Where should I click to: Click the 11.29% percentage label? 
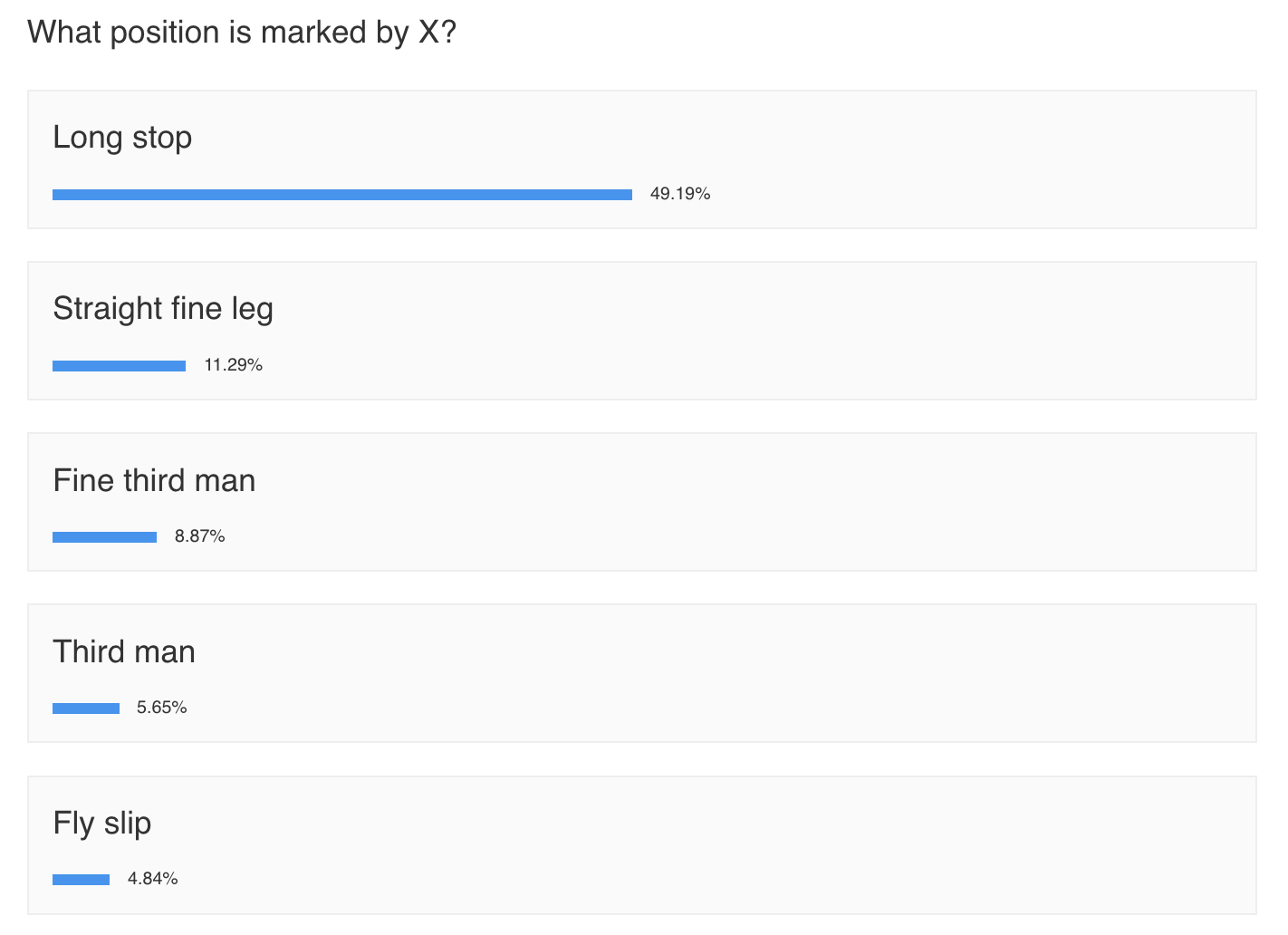[x=234, y=365]
